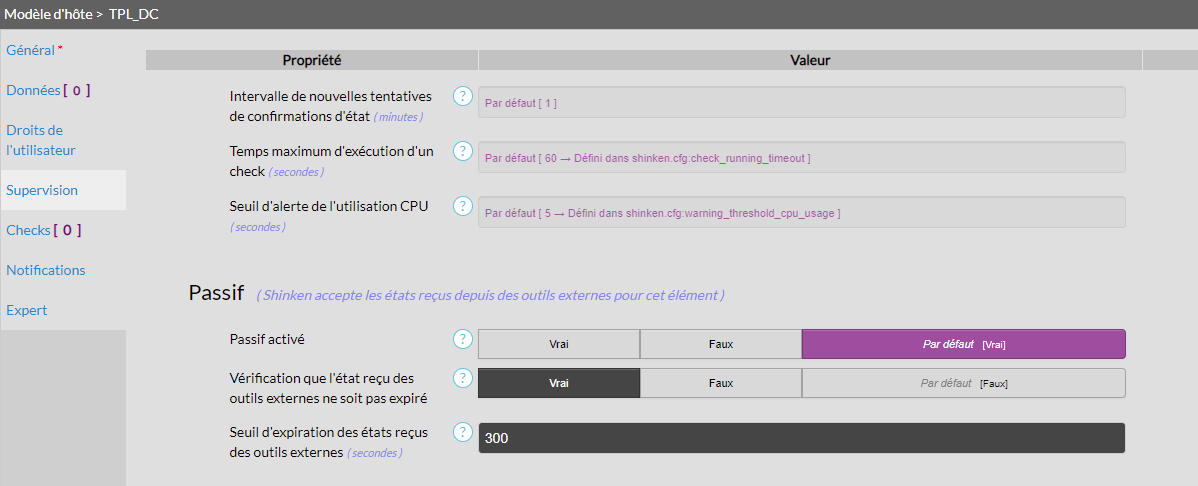Click help icon for Seuil d'alerte CPU

(462, 206)
